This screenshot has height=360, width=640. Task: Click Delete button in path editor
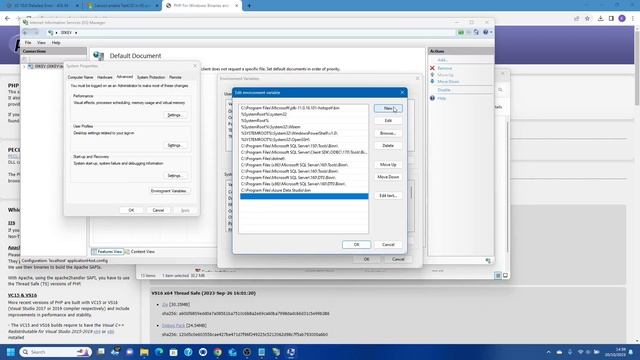388,146
